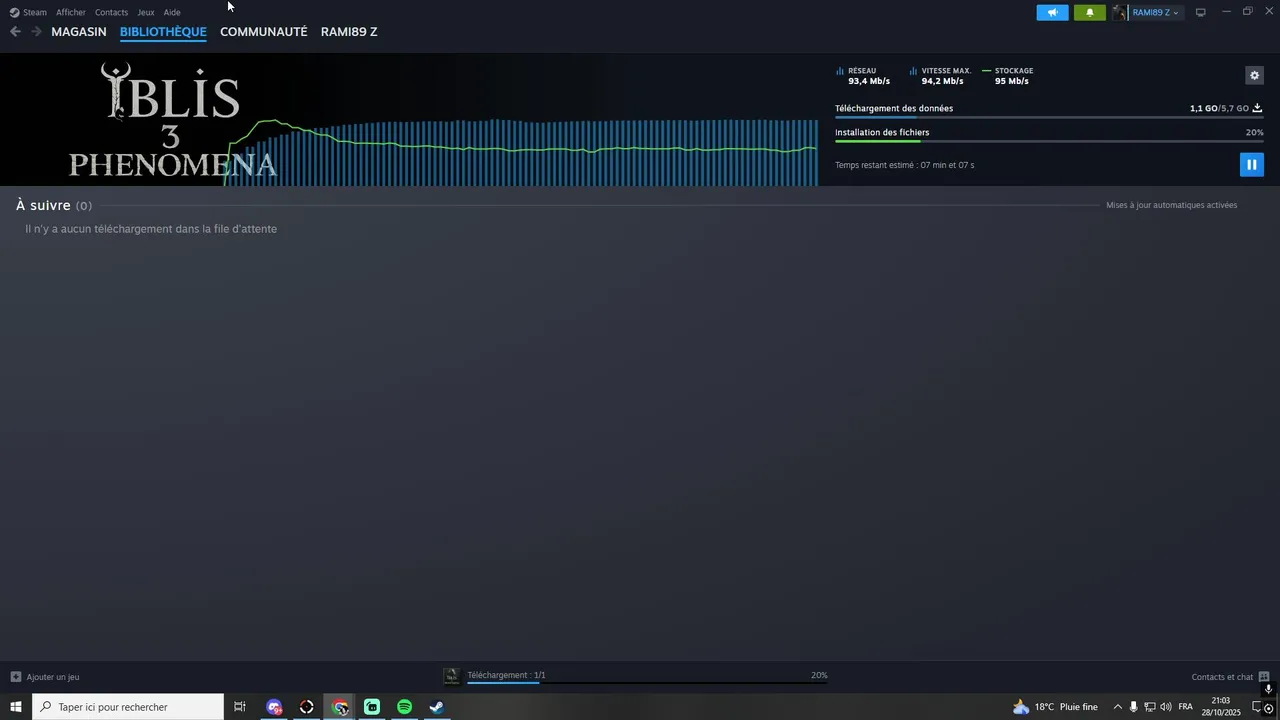The width and height of the screenshot is (1280, 720).
Task: Click the Ajouter un jeu plus icon
Action: tap(15, 677)
